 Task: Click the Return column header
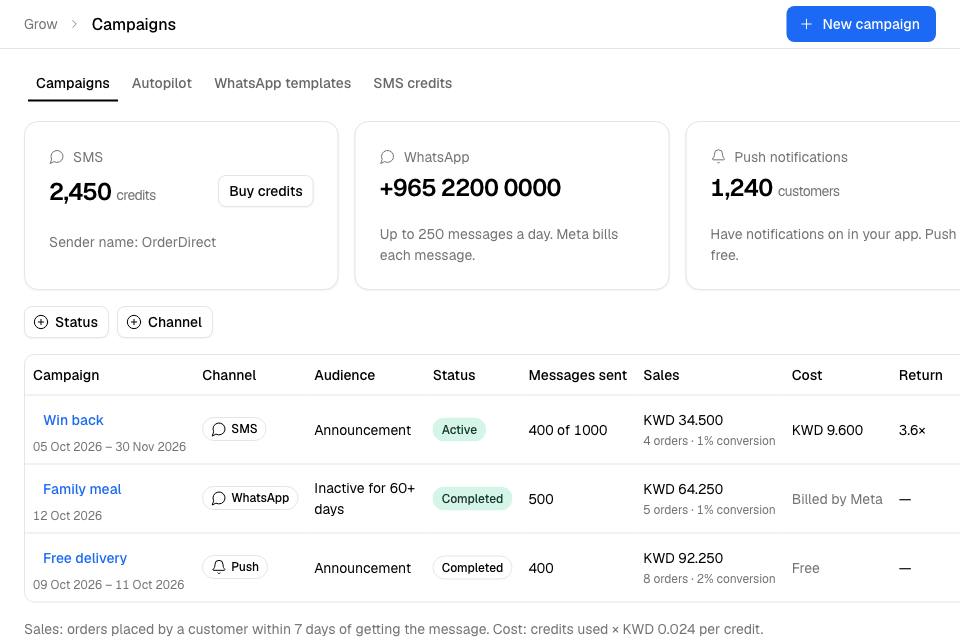[921, 375]
